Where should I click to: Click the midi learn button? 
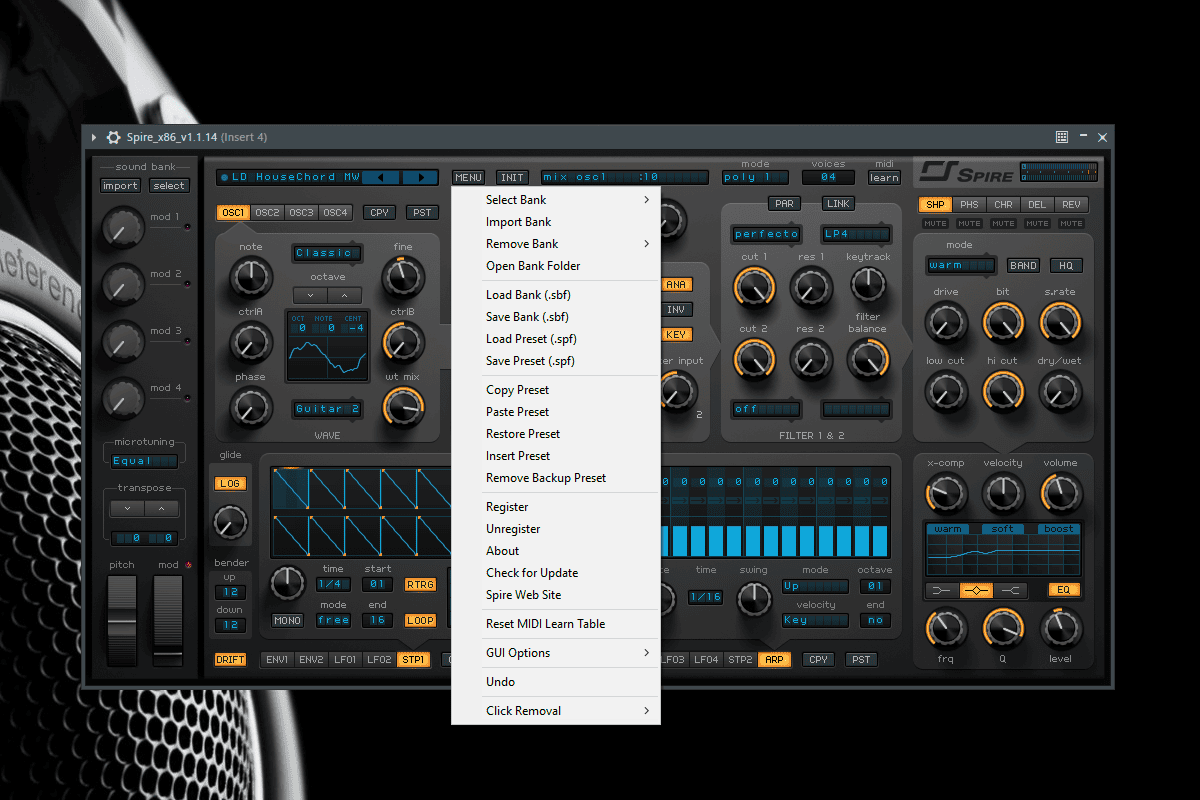[884, 178]
